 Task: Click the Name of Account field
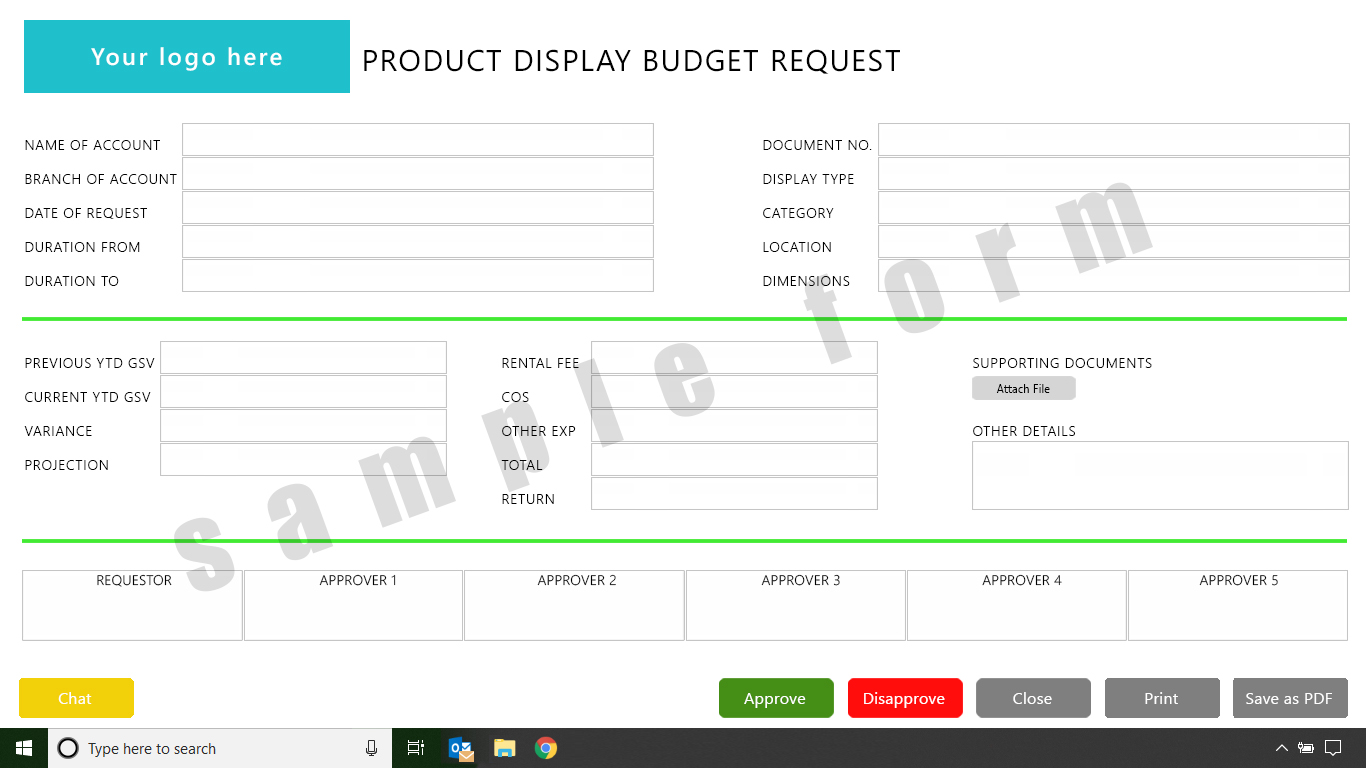[418, 140]
